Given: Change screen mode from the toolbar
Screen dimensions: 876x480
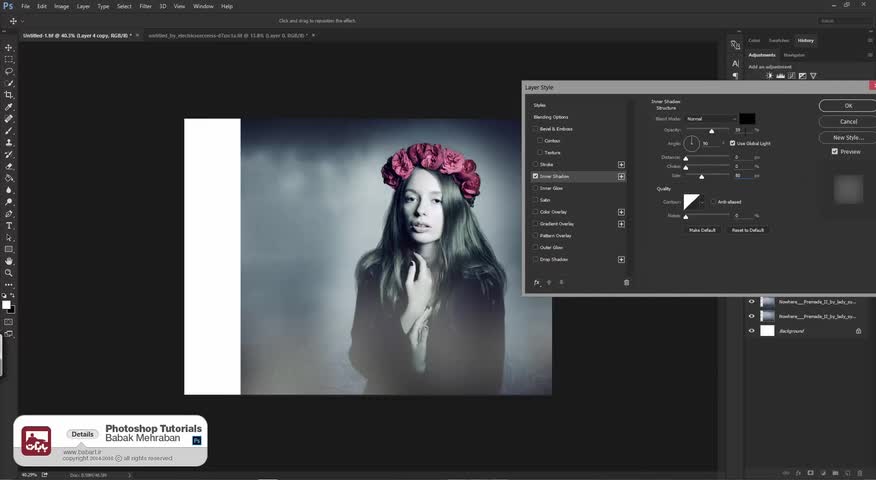Looking at the screenshot, I should tap(9, 334).
